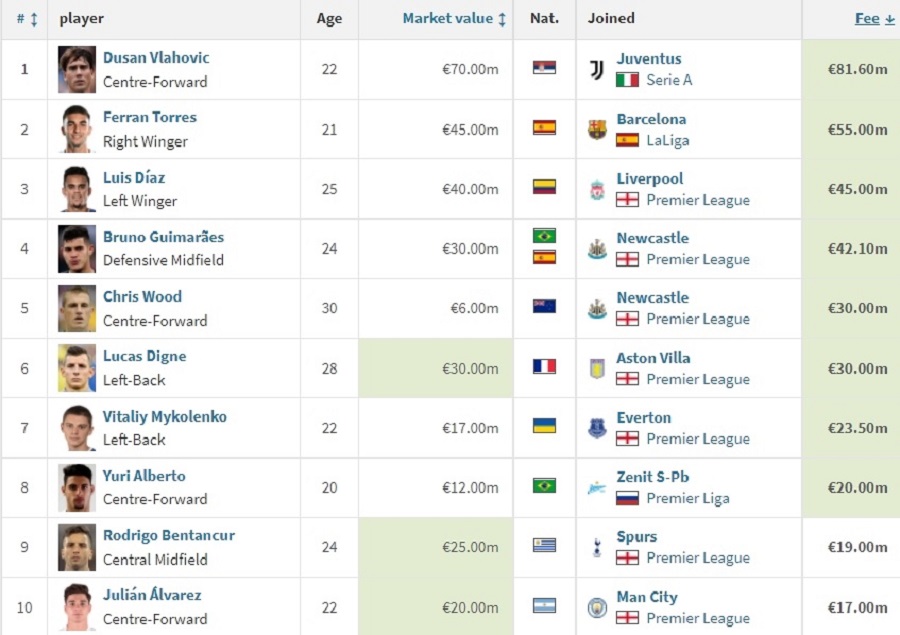The width and height of the screenshot is (900, 635).
Task: Click the Aston Villa crest icon
Action: (597, 369)
